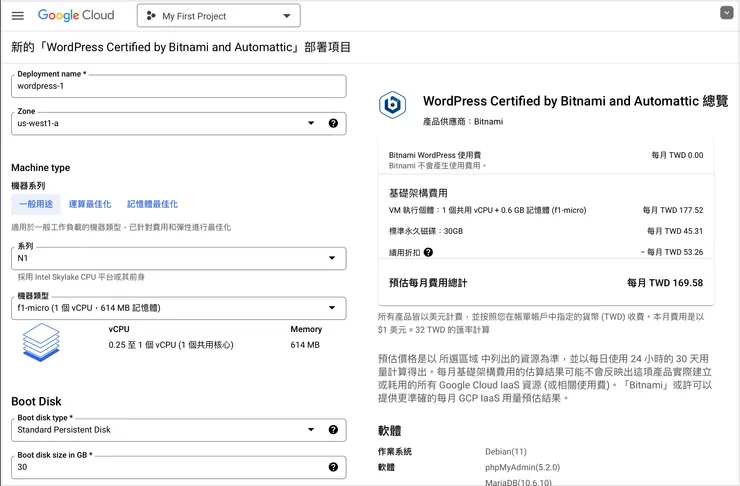Open the 系列 N1 series dropdown
The image size is (740, 486).
click(x=178, y=259)
